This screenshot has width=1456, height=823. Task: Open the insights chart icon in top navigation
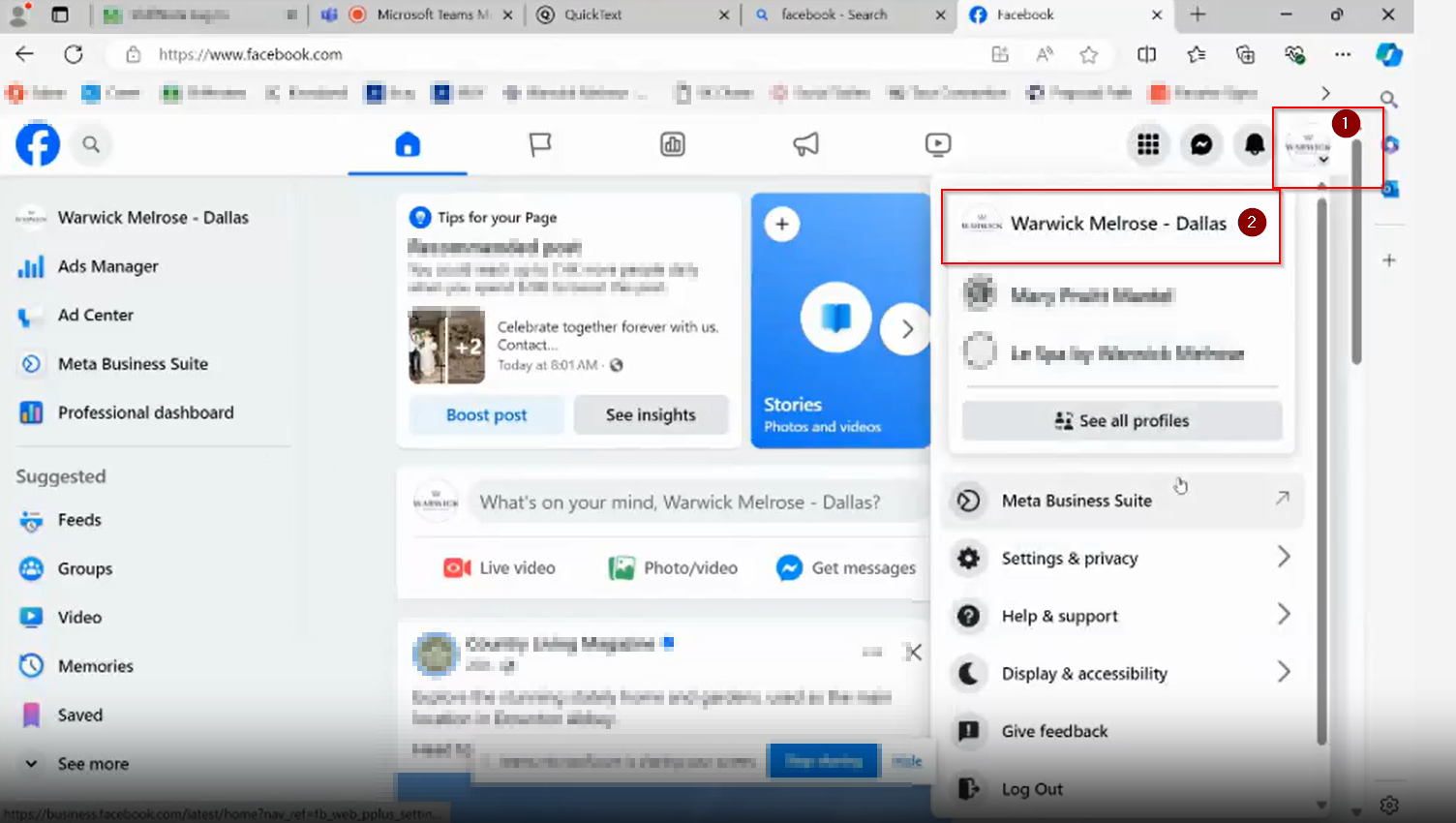pyautogui.click(x=672, y=144)
